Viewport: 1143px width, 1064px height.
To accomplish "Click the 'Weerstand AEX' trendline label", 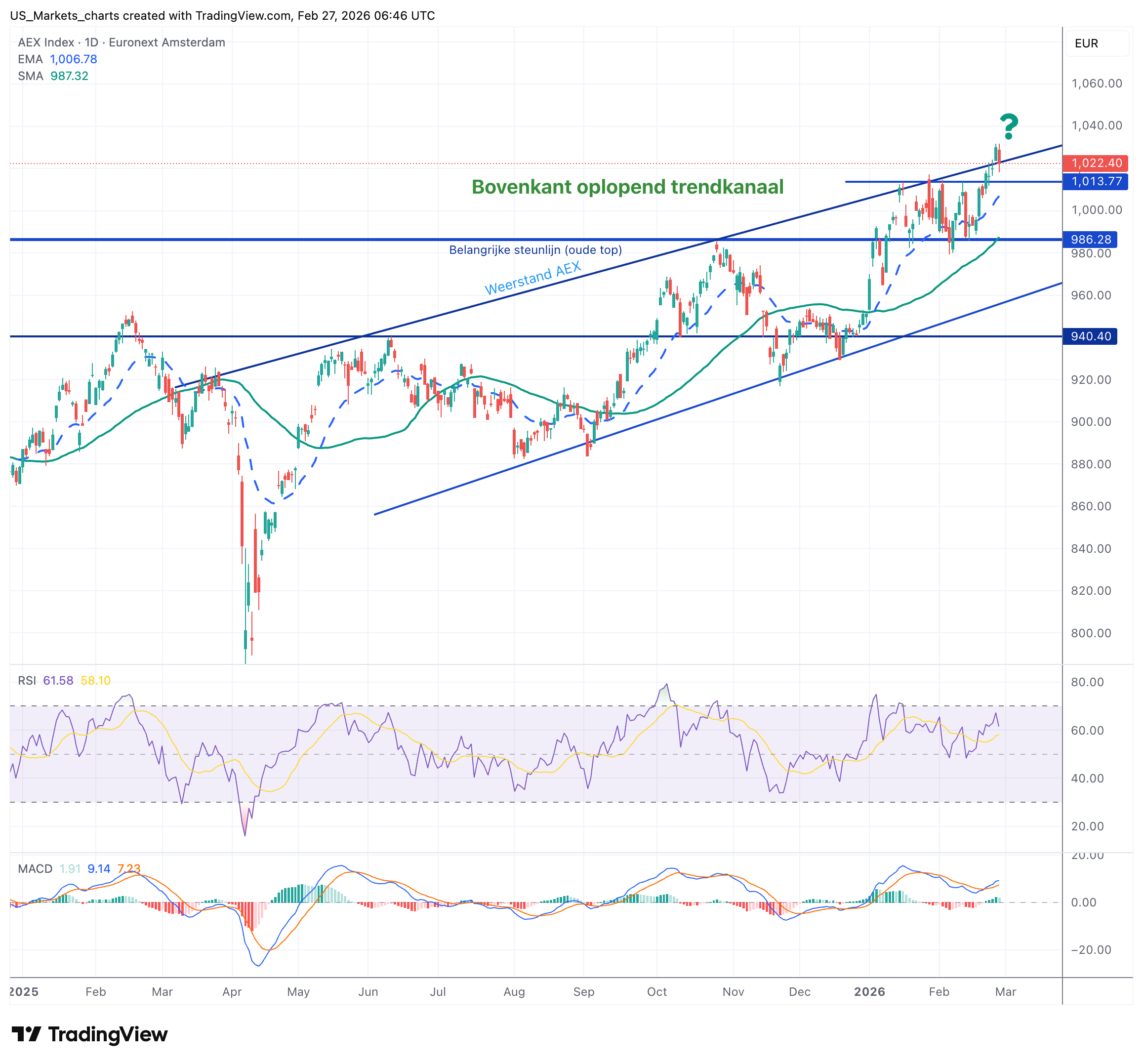I will tap(532, 278).
